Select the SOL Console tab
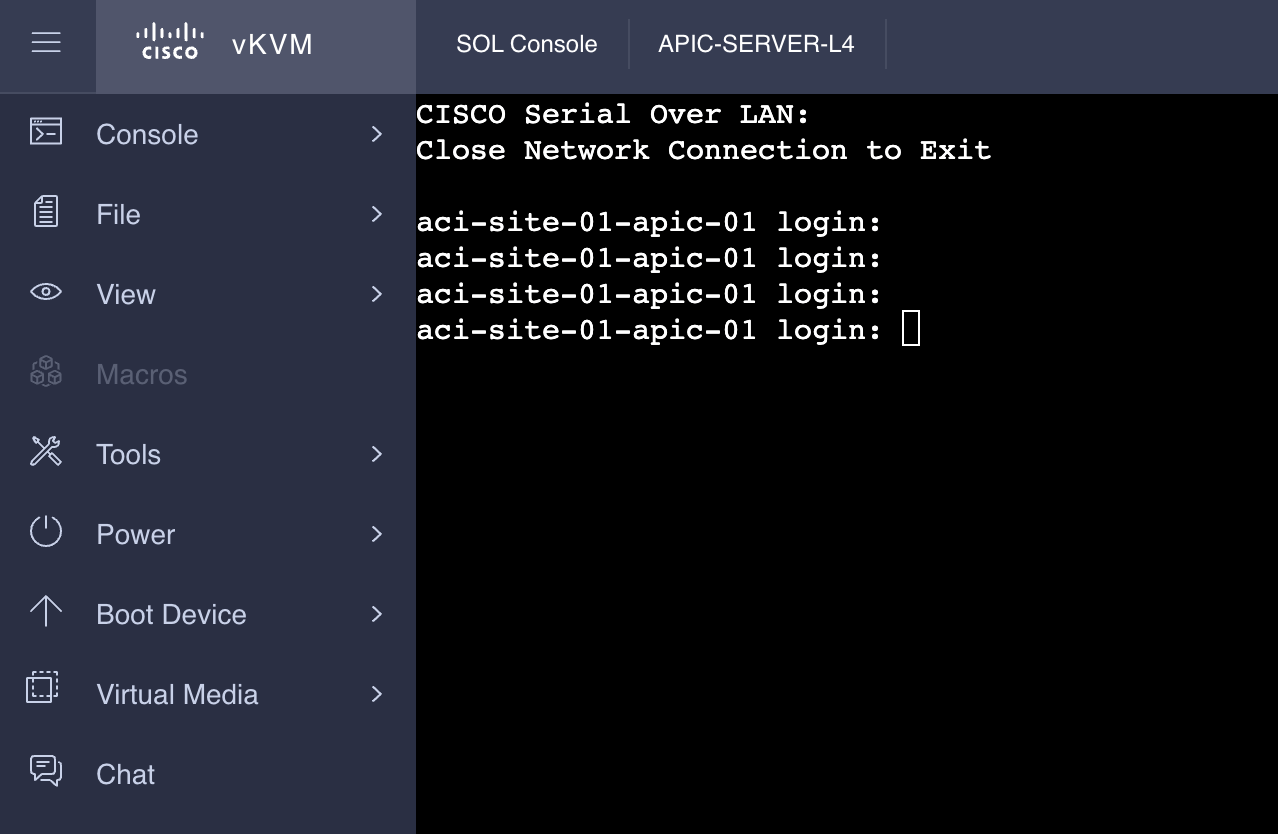The height and width of the screenshot is (834, 1278). pyautogui.click(x=526, y=44)
